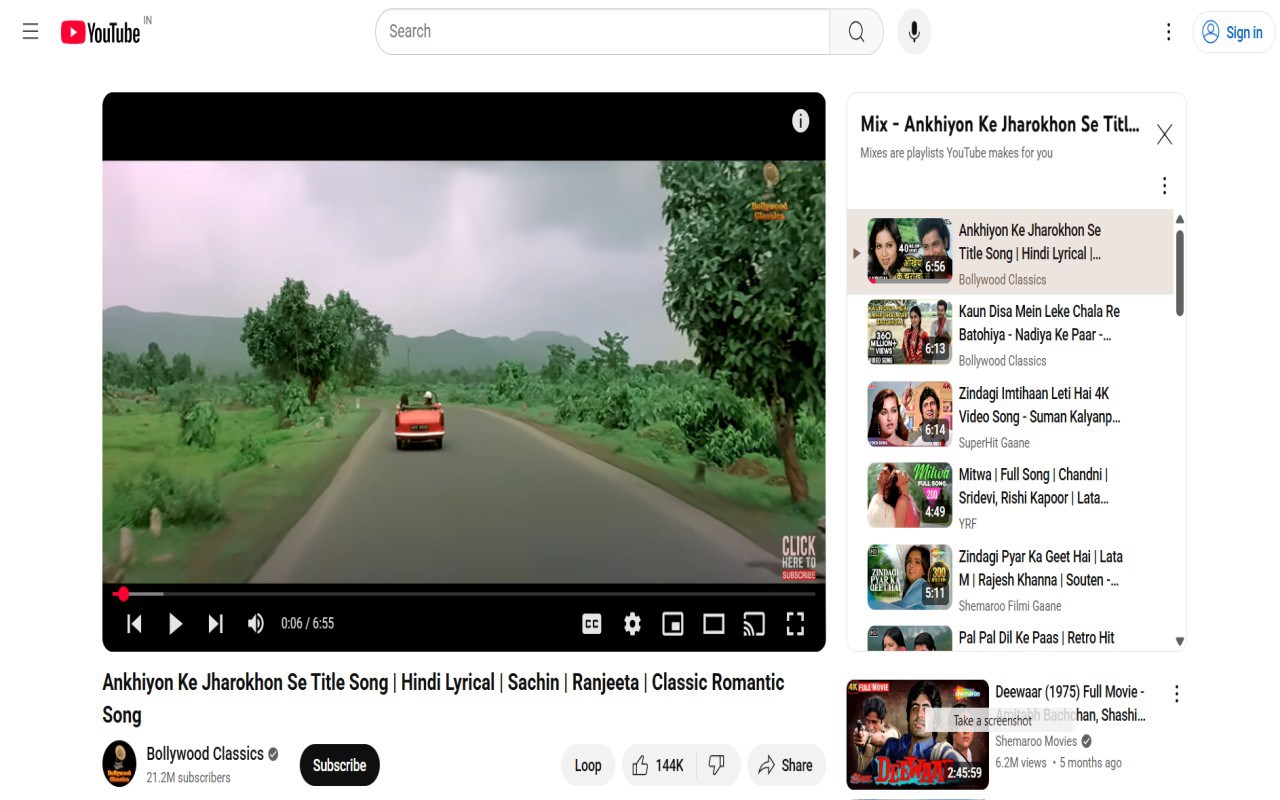Viewport: 1280px width, 800px height.
Task: Toggle closed captions
Action: point(592,624)
